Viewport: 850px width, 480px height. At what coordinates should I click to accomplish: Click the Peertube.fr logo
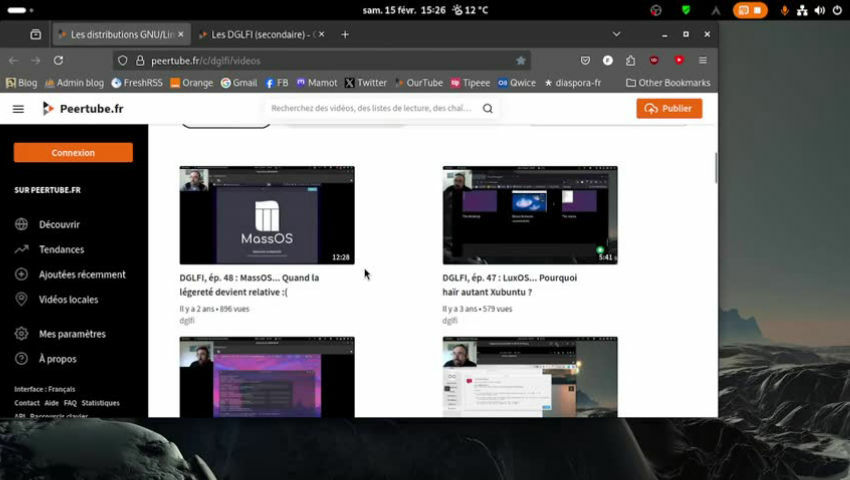coord(83,108)
